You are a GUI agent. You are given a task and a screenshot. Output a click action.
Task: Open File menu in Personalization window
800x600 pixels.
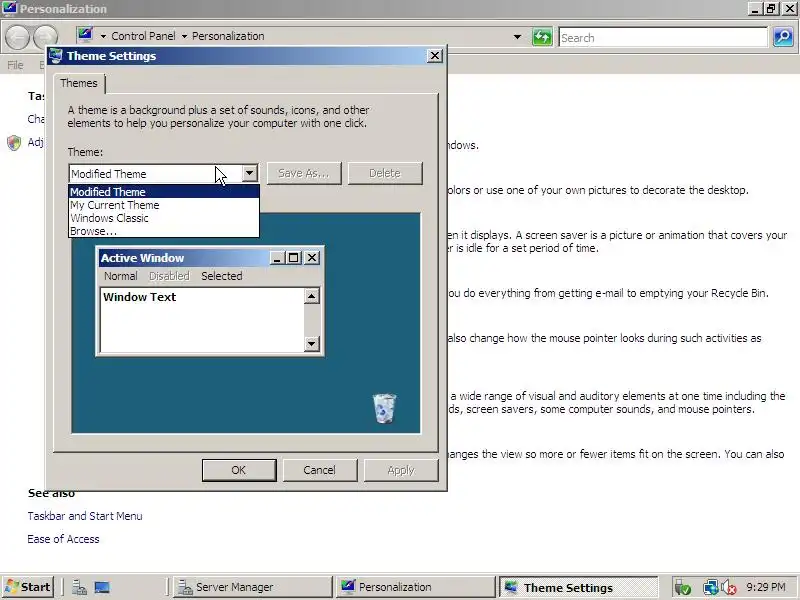click(15, 65)
